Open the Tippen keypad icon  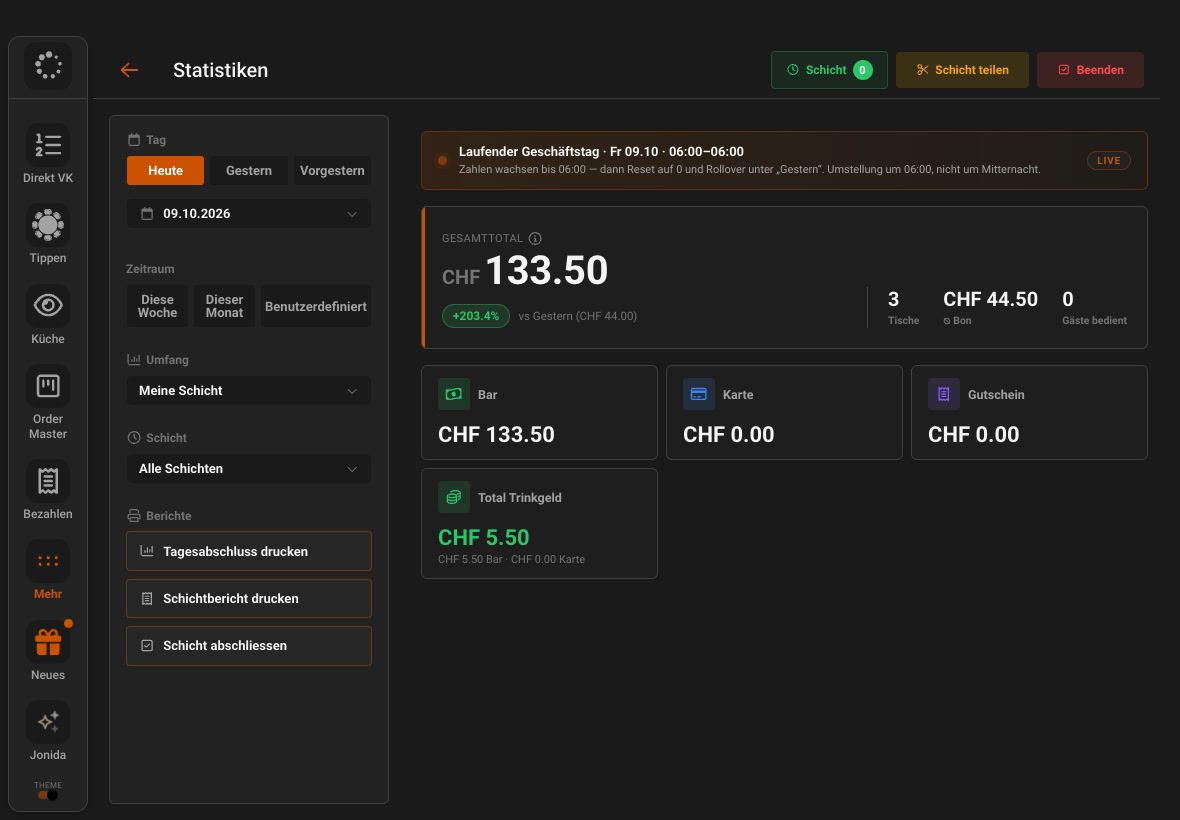[48, 225]
